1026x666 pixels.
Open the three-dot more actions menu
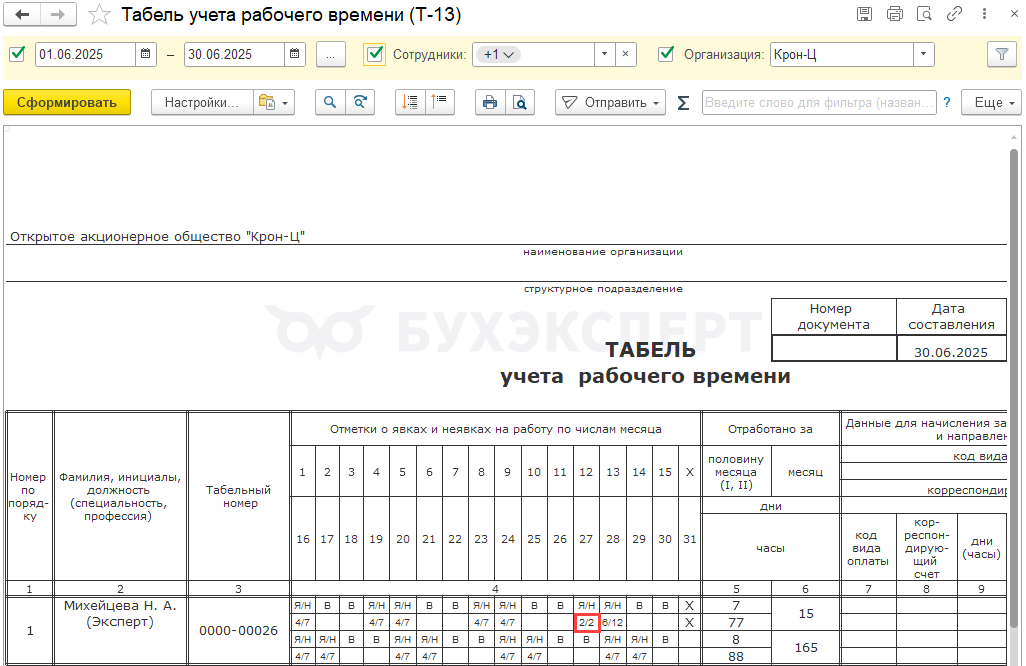(x=984, y=14)
